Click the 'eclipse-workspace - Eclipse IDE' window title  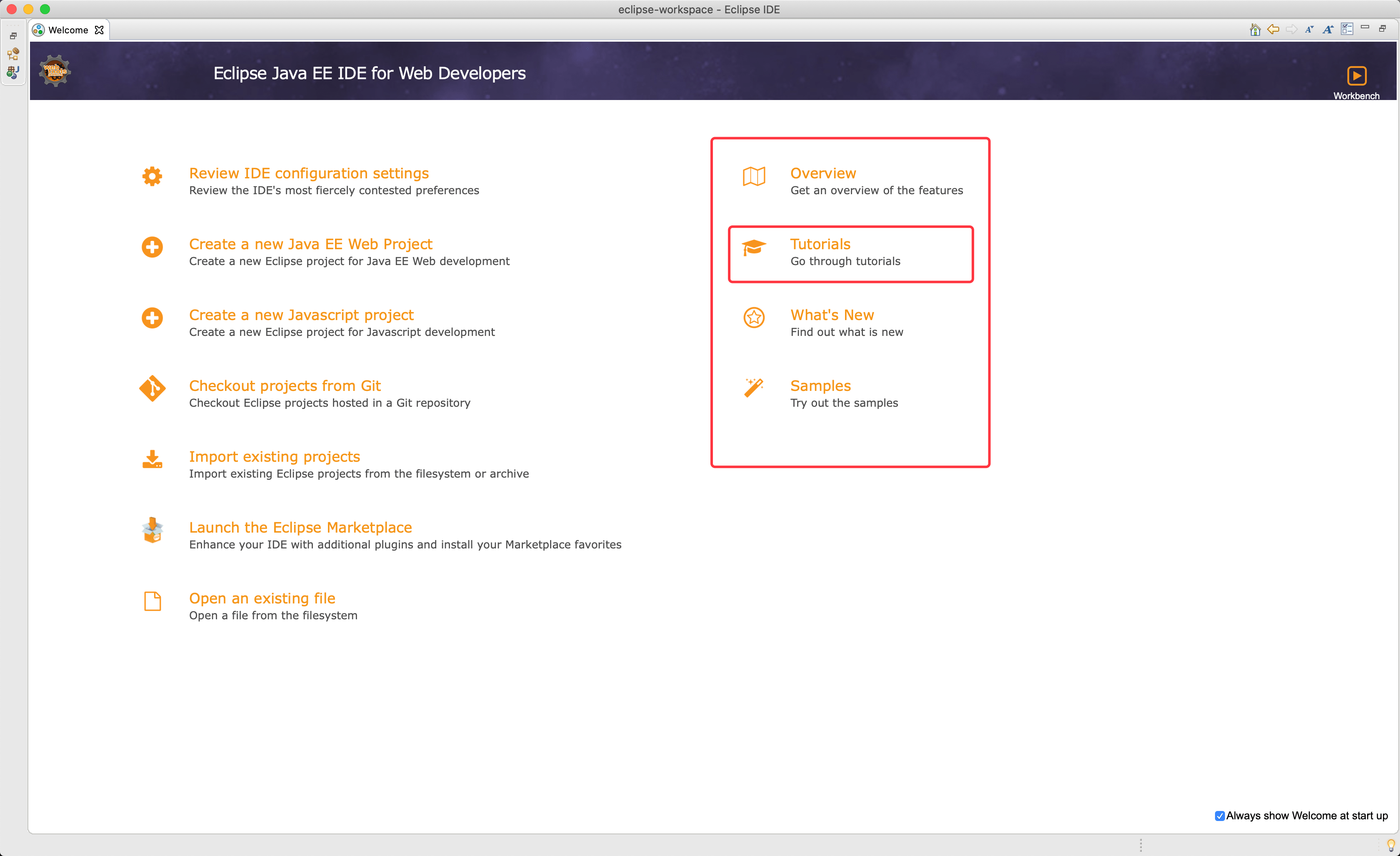(x=699, y=9)
